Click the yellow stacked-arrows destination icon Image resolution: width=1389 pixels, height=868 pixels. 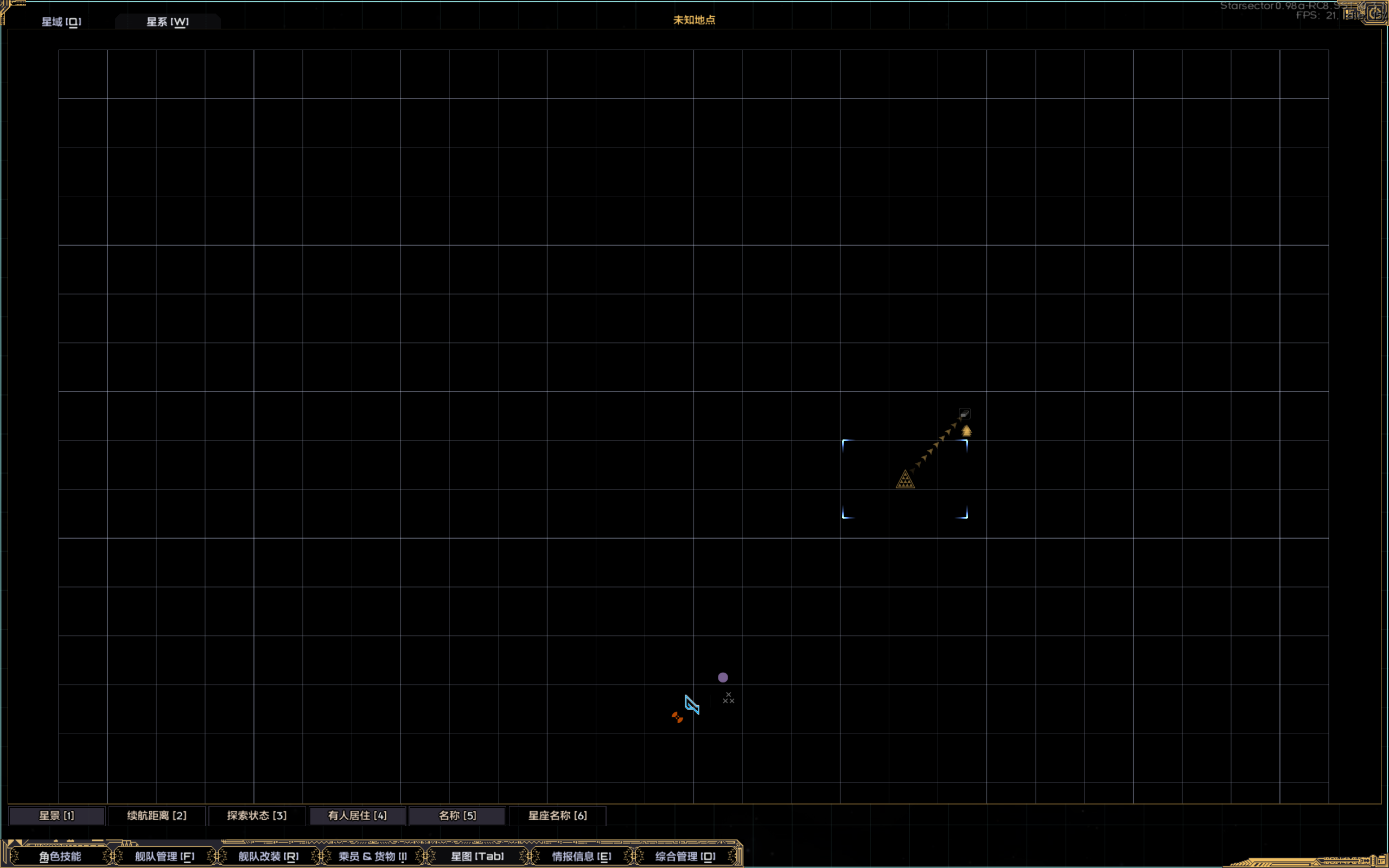click(966, 431)
